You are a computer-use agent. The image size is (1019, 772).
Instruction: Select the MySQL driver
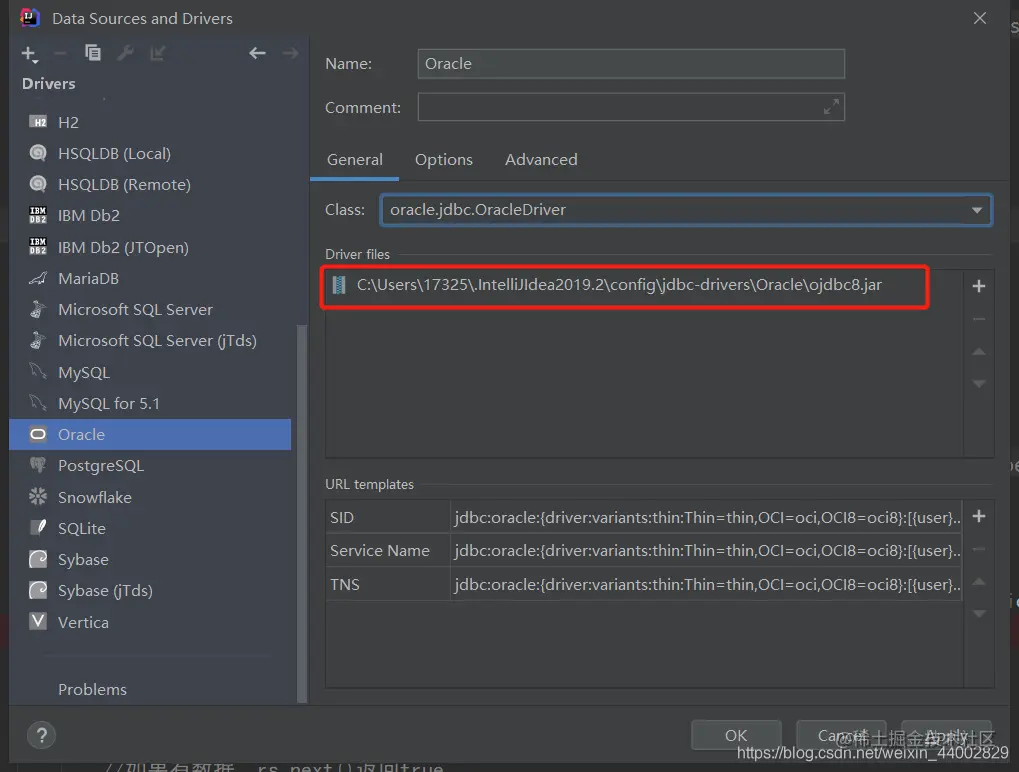[x=150, y=372]
